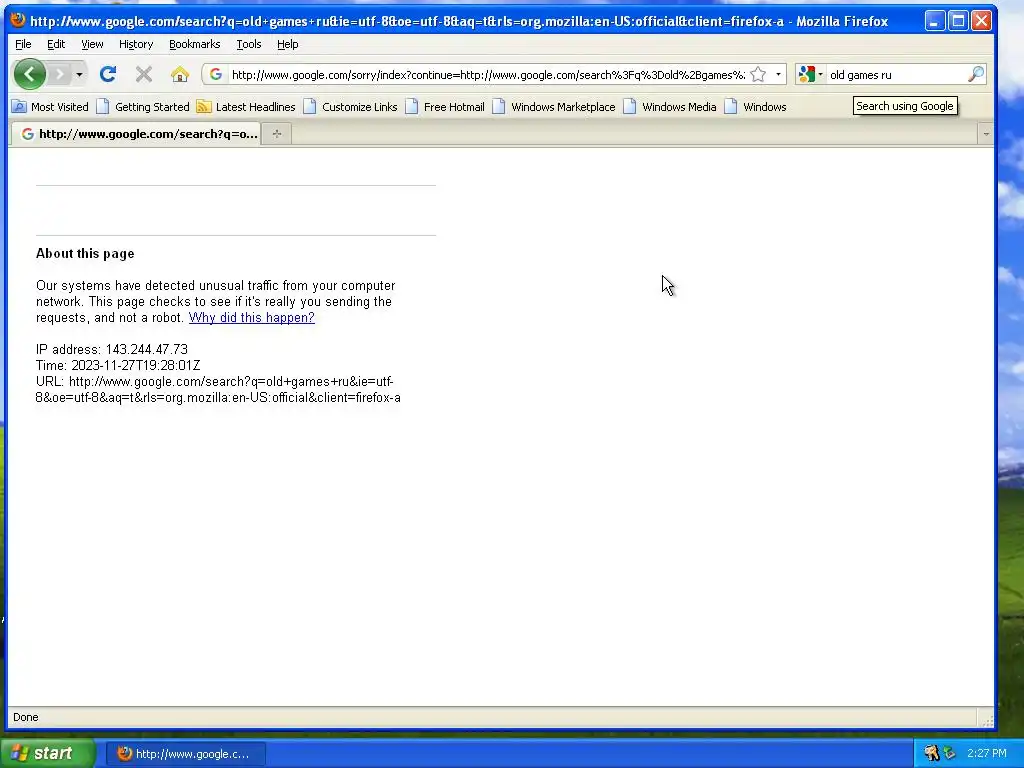Click the 'Time: 2023-11-27T19:28:01Z' line

click(118, 365)
